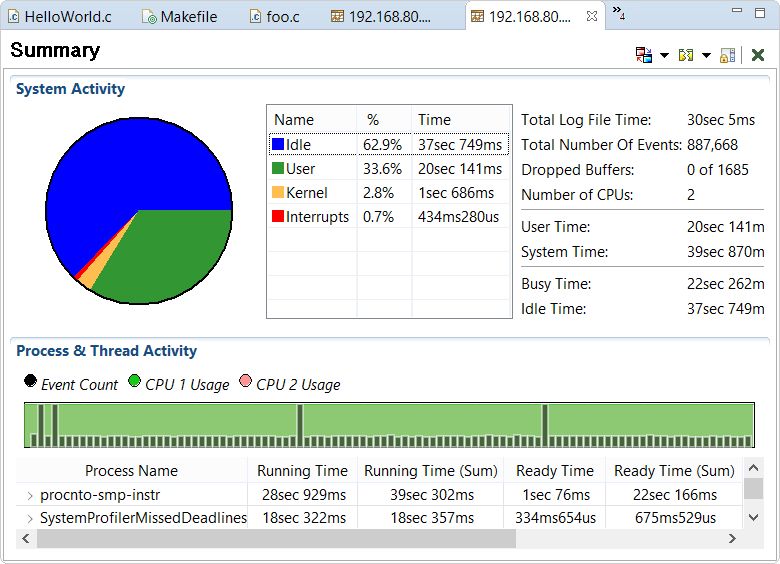The image size is (780, 564).
Task: Click the green X icon in Summary toolbar
Action: pyautogui.click(x=758, y=55)
